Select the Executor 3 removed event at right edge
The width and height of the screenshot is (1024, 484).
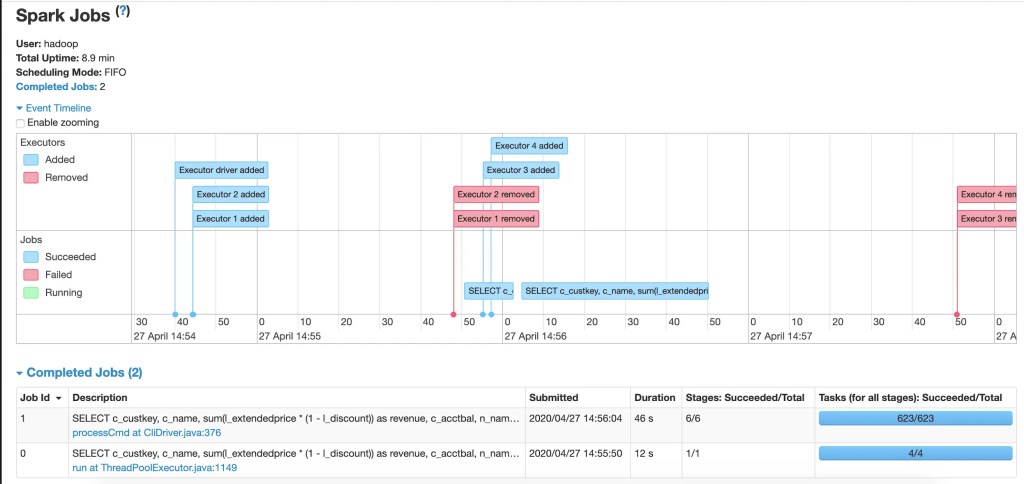987,219
